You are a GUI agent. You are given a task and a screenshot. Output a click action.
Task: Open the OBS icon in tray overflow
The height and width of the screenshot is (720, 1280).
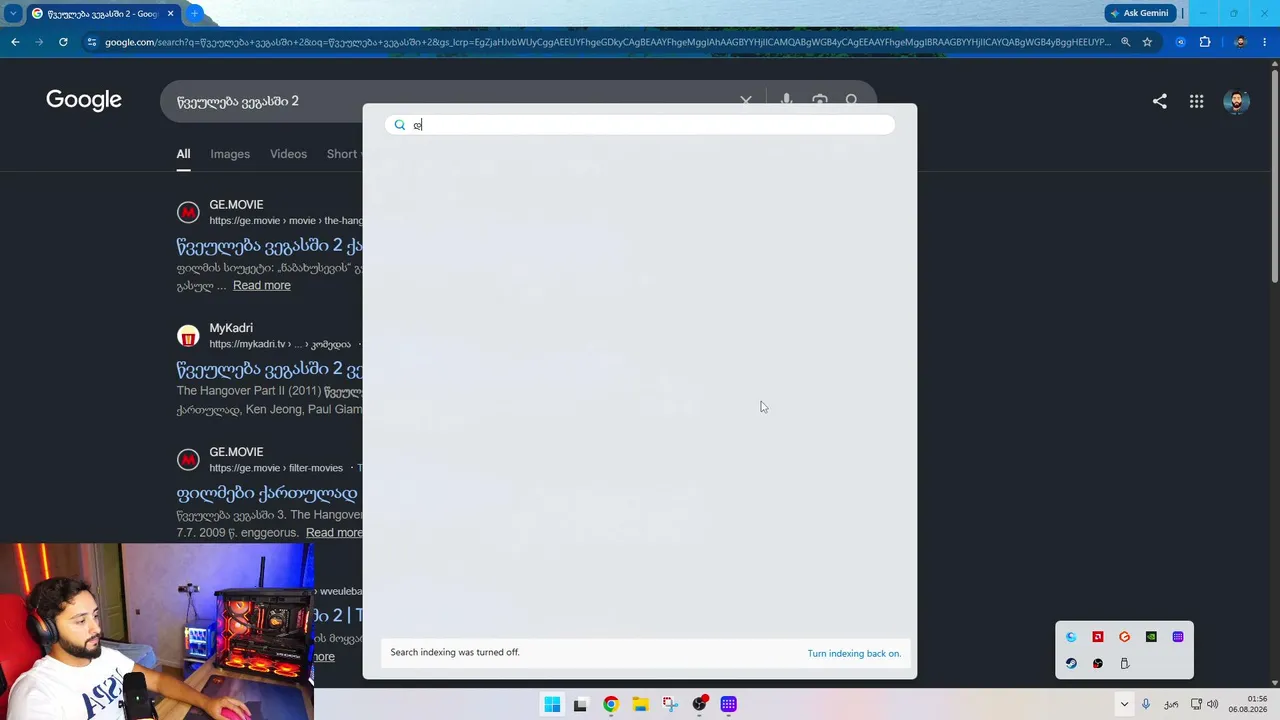click(x=1098, y=663)
